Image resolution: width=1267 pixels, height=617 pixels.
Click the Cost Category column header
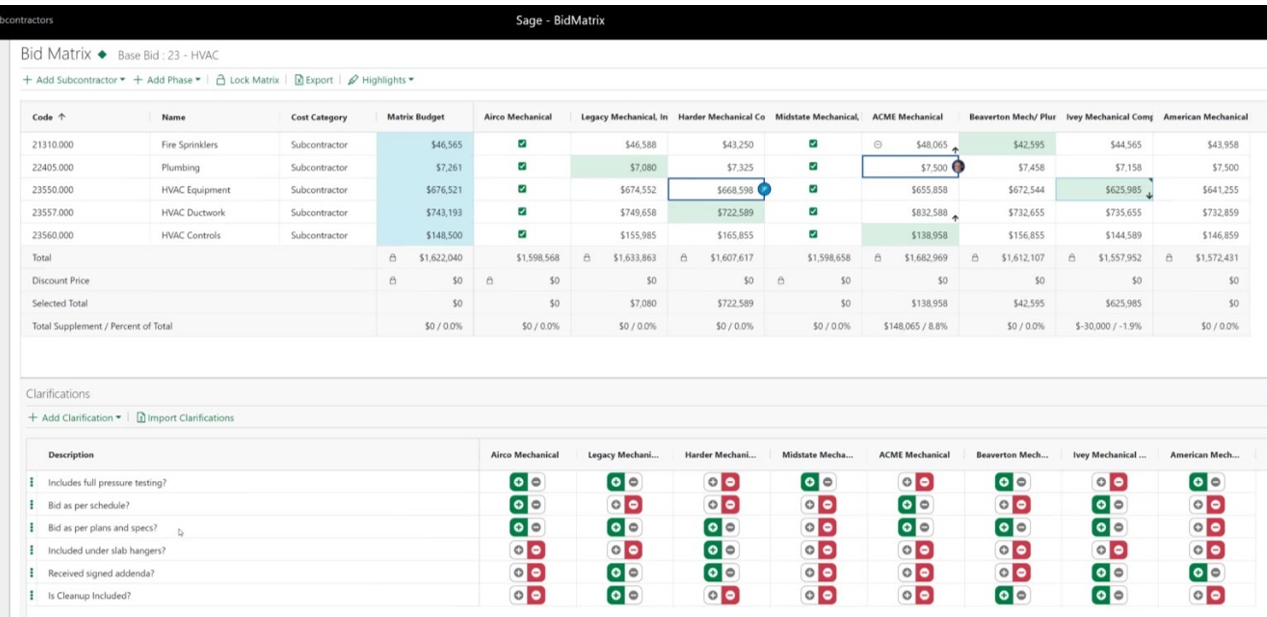pos(319,117)
